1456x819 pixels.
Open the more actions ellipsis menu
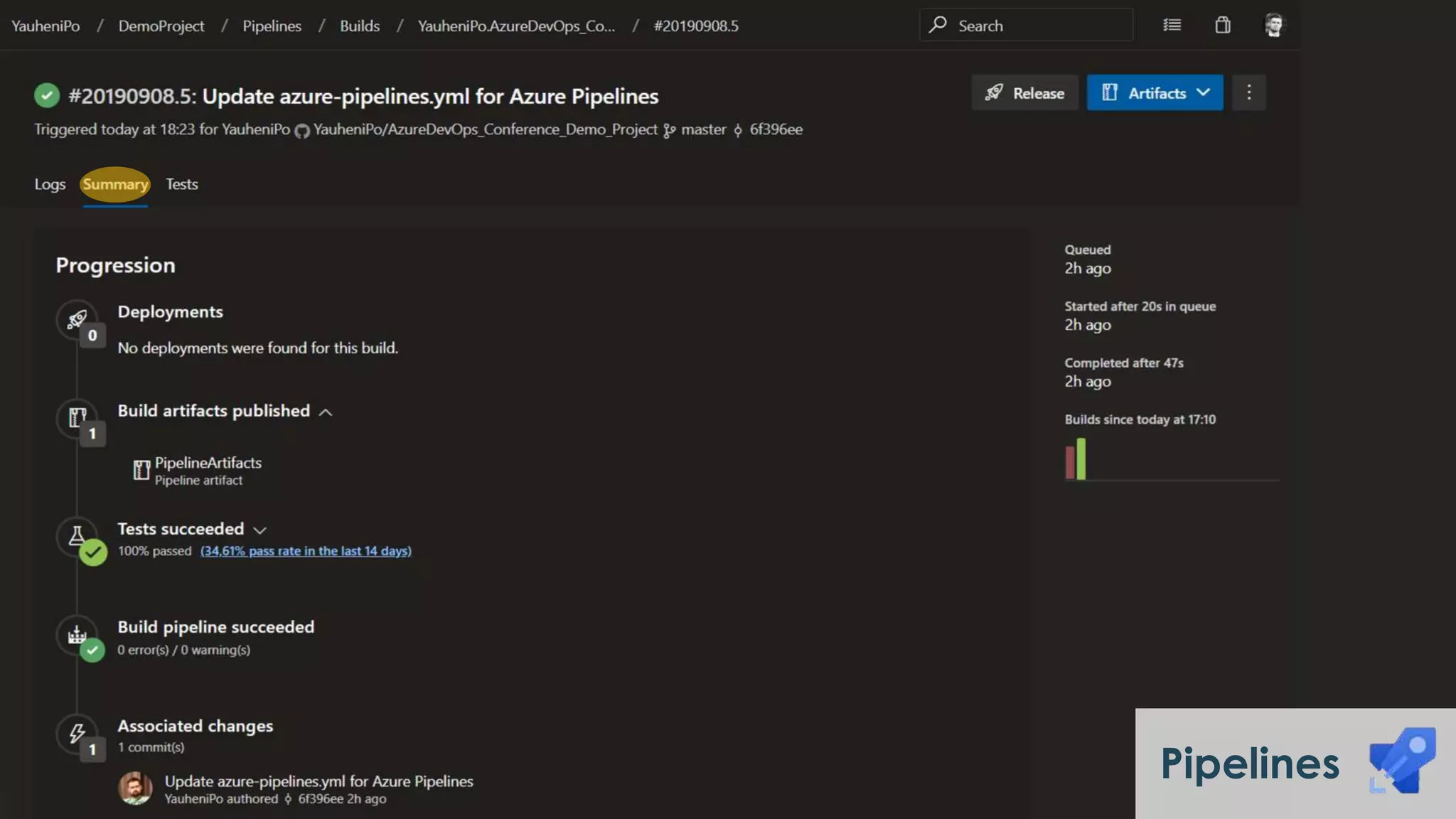pos(1248,93)
